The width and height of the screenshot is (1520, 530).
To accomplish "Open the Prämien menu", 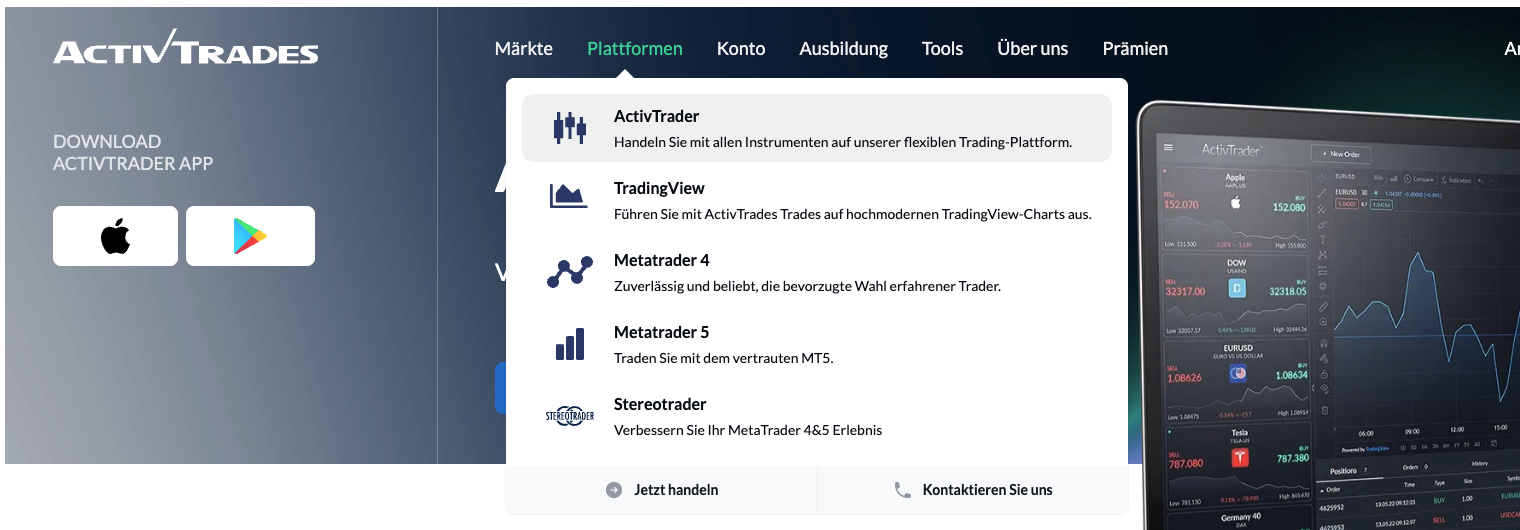I will pos(1135,48).
